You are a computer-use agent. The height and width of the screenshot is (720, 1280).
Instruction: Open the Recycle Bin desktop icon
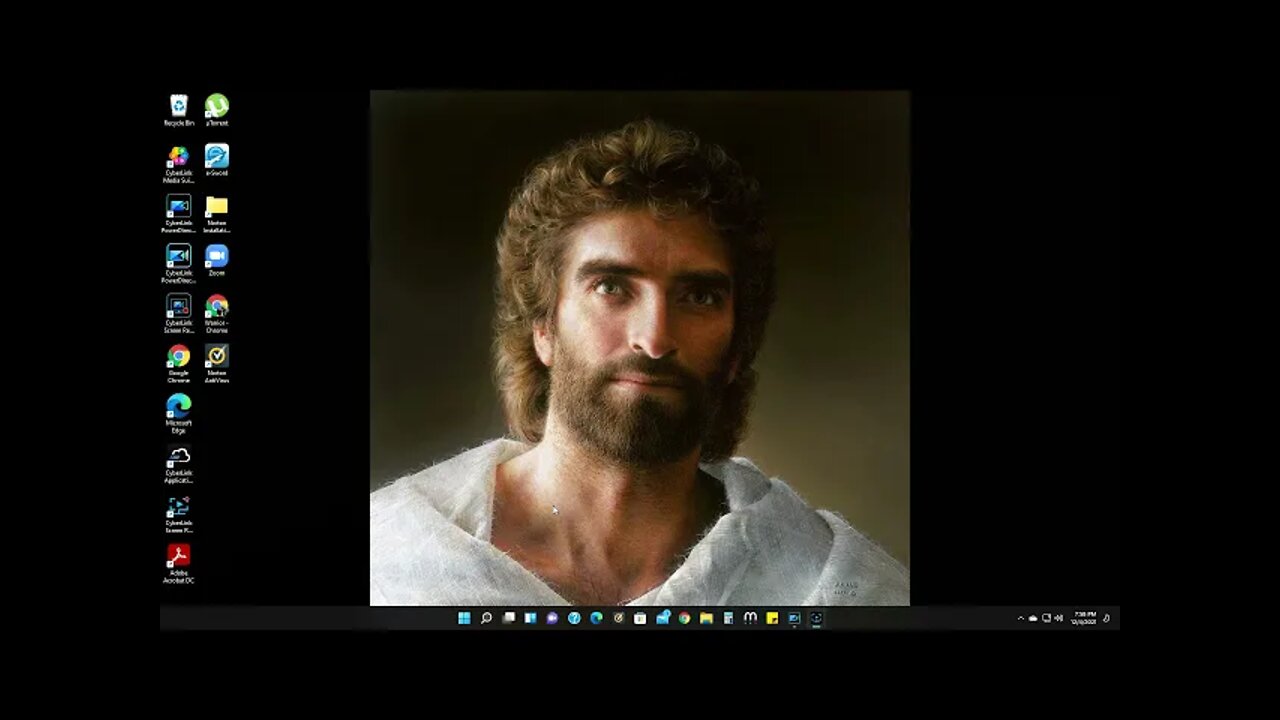(179, 110)
